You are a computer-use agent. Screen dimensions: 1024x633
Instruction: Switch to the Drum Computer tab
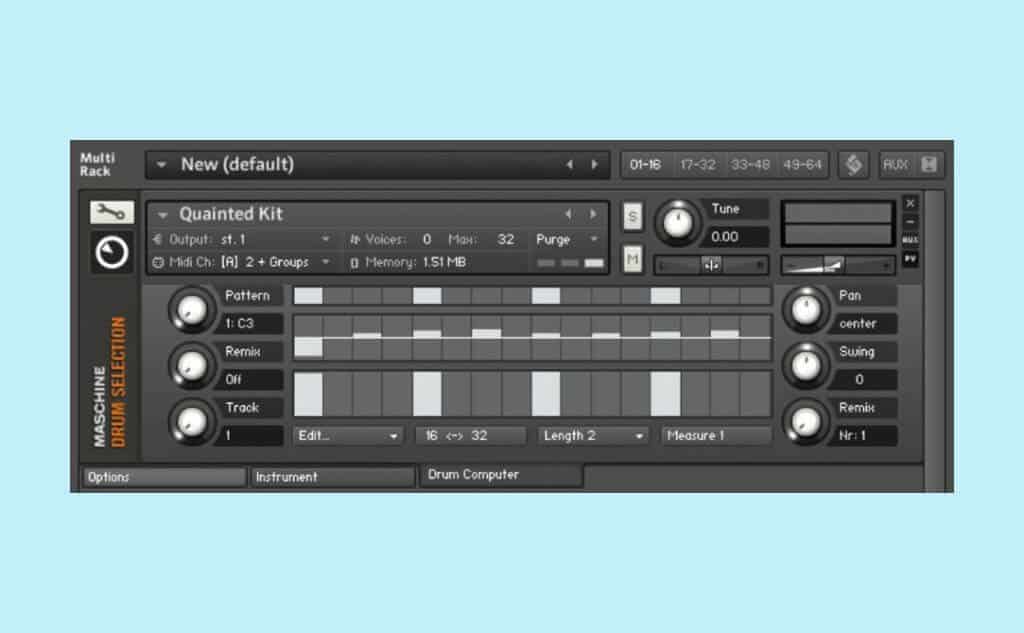click(x=500, y=475)
